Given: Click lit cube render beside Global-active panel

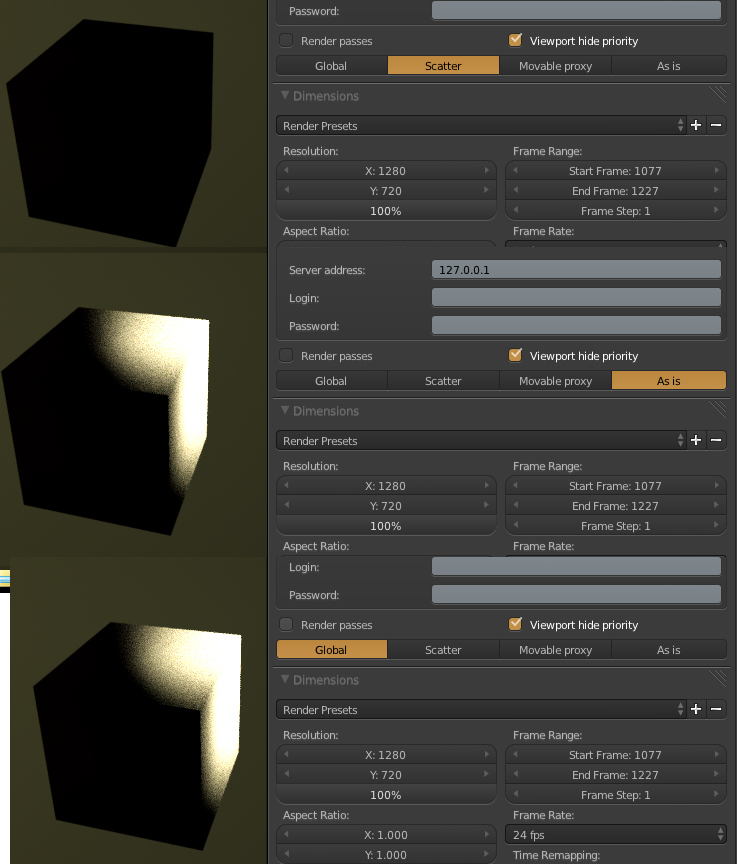Looking at the screenshot, I should point(138,736).
